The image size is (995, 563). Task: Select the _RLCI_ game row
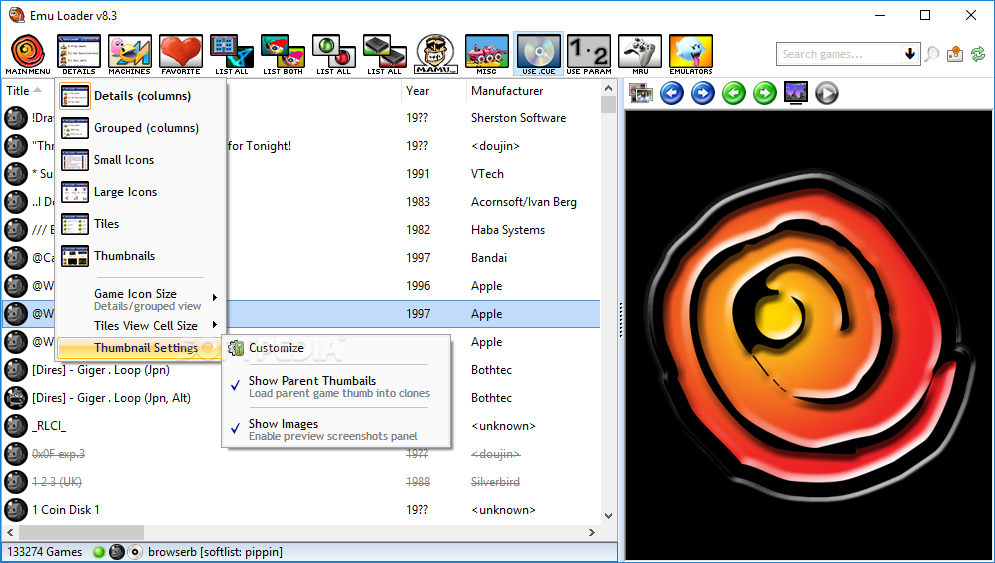pyautogui.click(x=301, y=426)
